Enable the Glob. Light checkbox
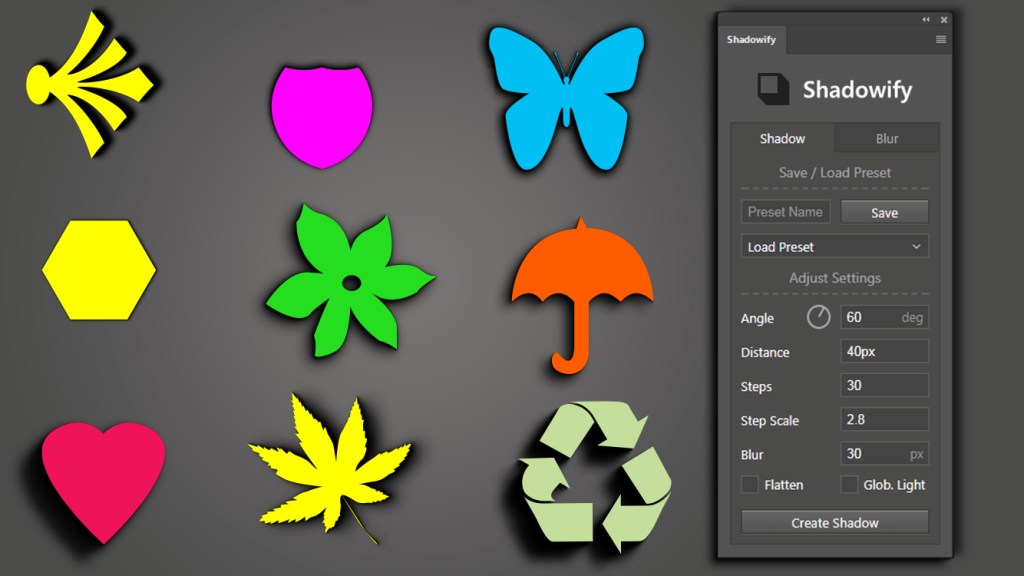The height and width of the screenshot is (576, 1024). (849, 485)
